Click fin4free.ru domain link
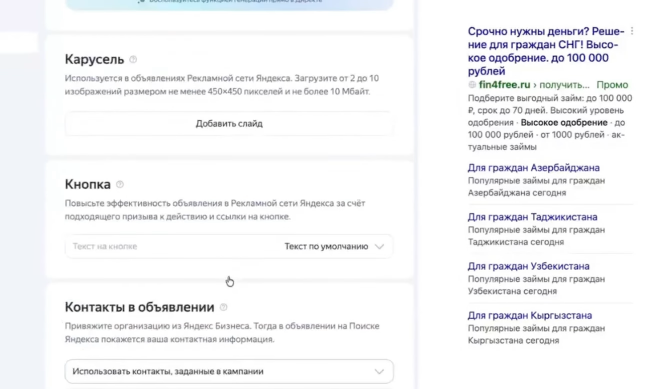 click(x=504, y=85)
